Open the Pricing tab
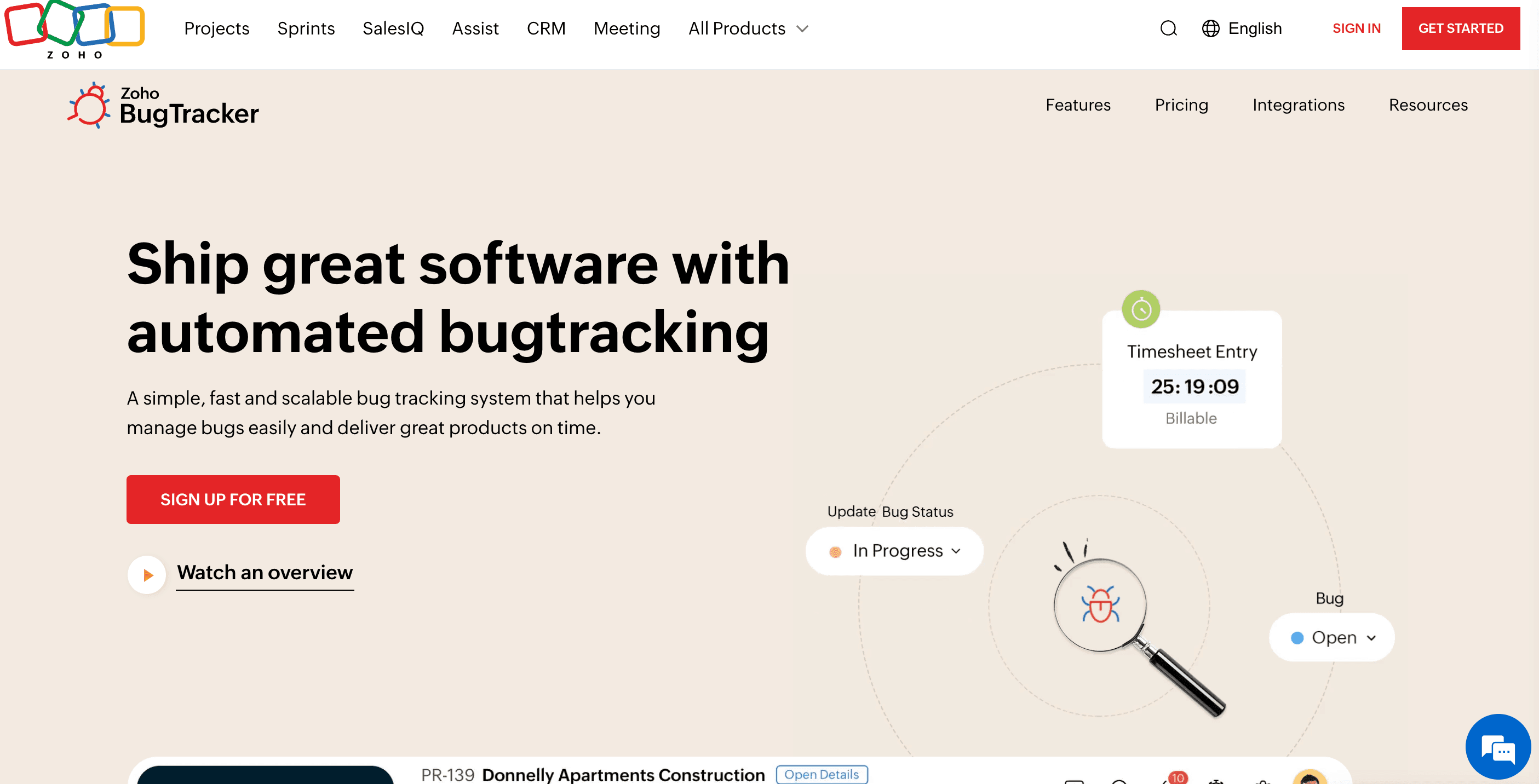Screen dimensions: 1539x784 [1180, 105]
